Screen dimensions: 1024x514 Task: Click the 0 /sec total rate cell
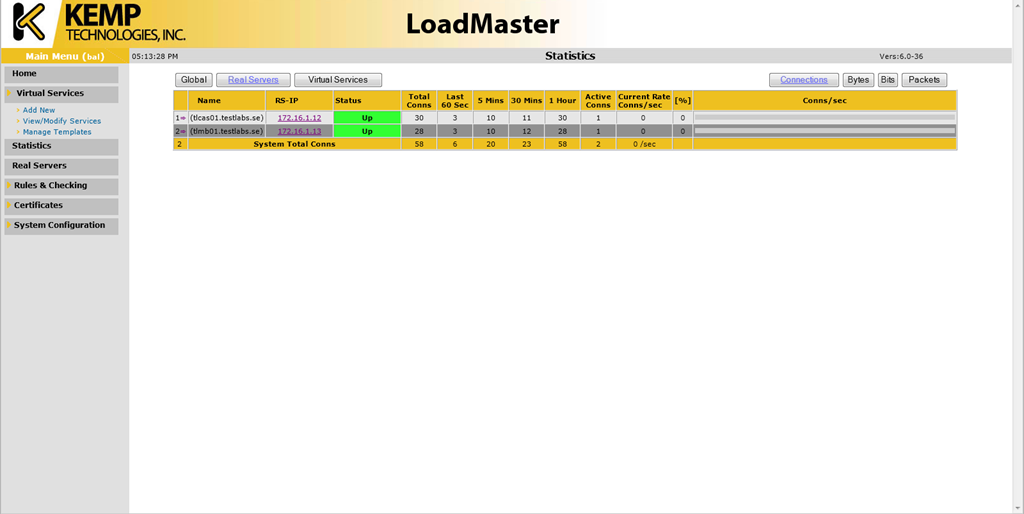(x=644, y=144)
